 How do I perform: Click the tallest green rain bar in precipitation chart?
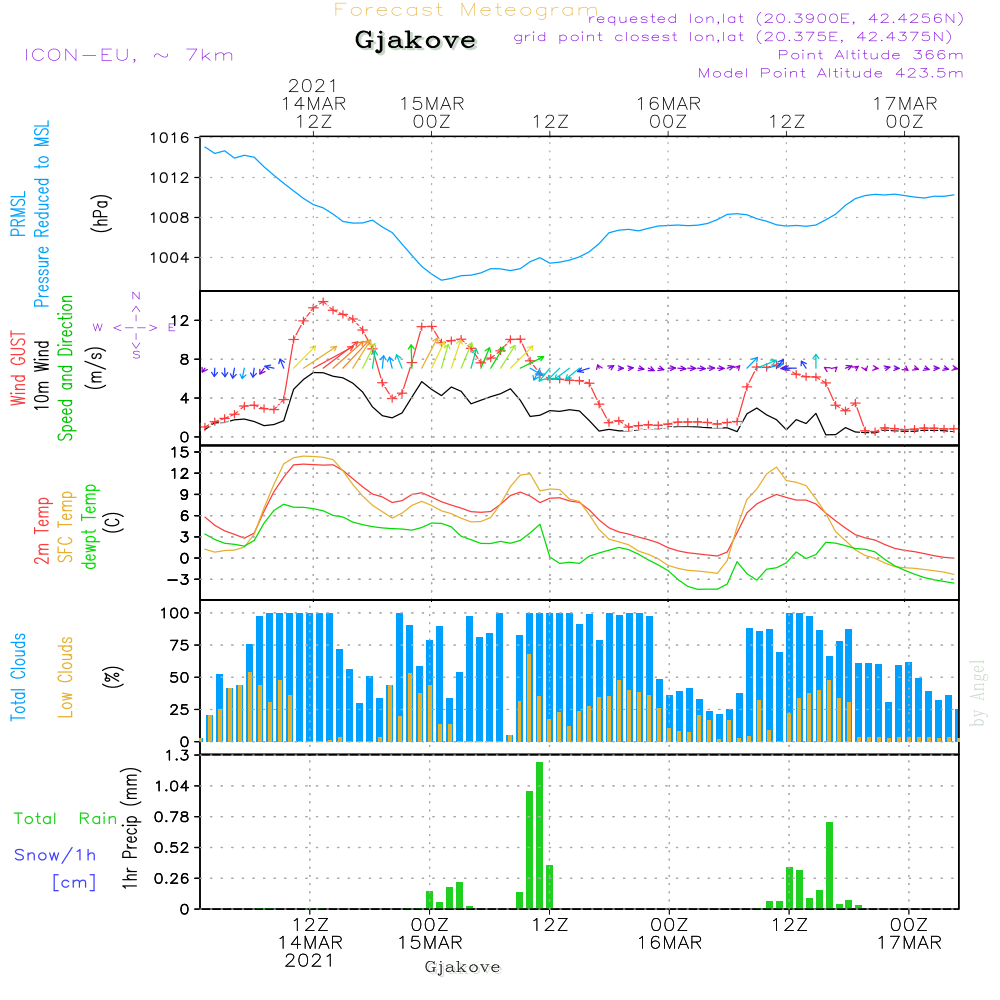point(540,835)
